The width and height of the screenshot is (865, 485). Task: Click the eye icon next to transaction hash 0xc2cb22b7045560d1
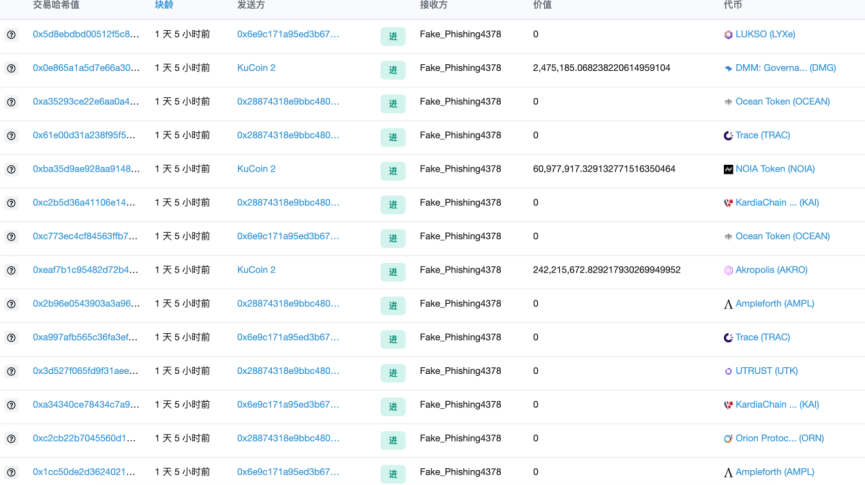pos(11,439)
